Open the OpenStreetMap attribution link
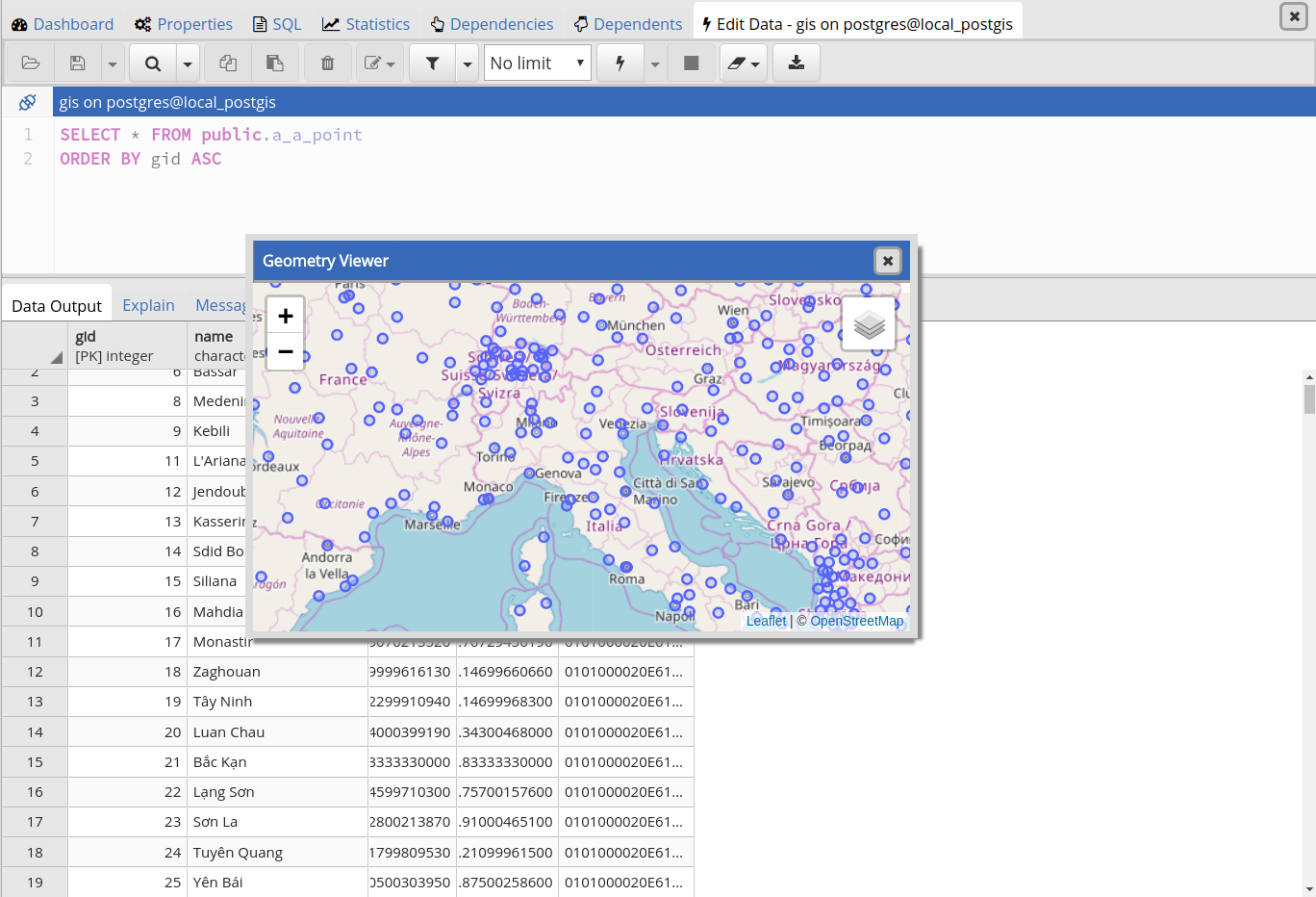This screenshot has height=897, width=1316. pos(856,621)
